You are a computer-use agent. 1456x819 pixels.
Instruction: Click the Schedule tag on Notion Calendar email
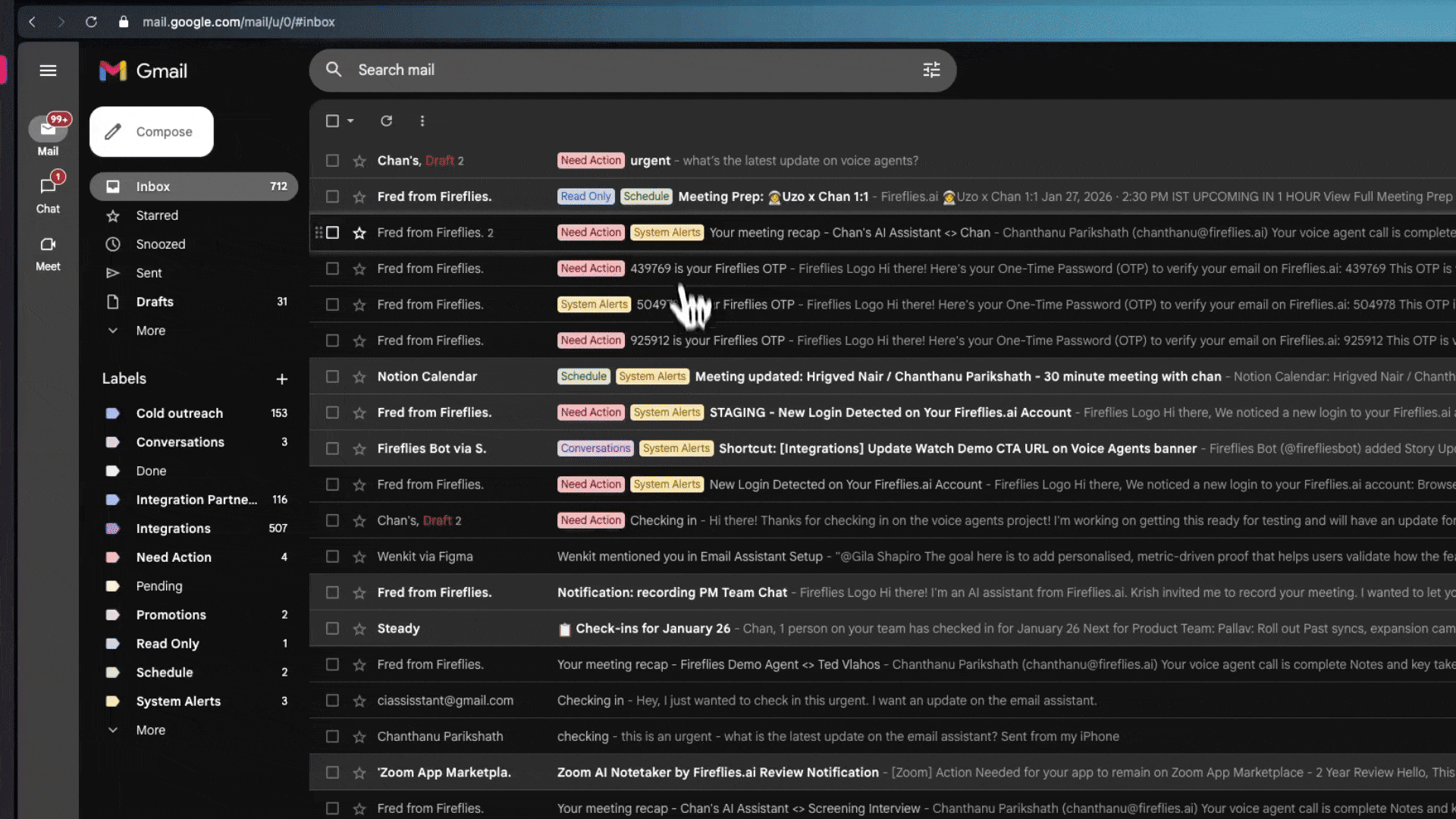pos(583,376)
